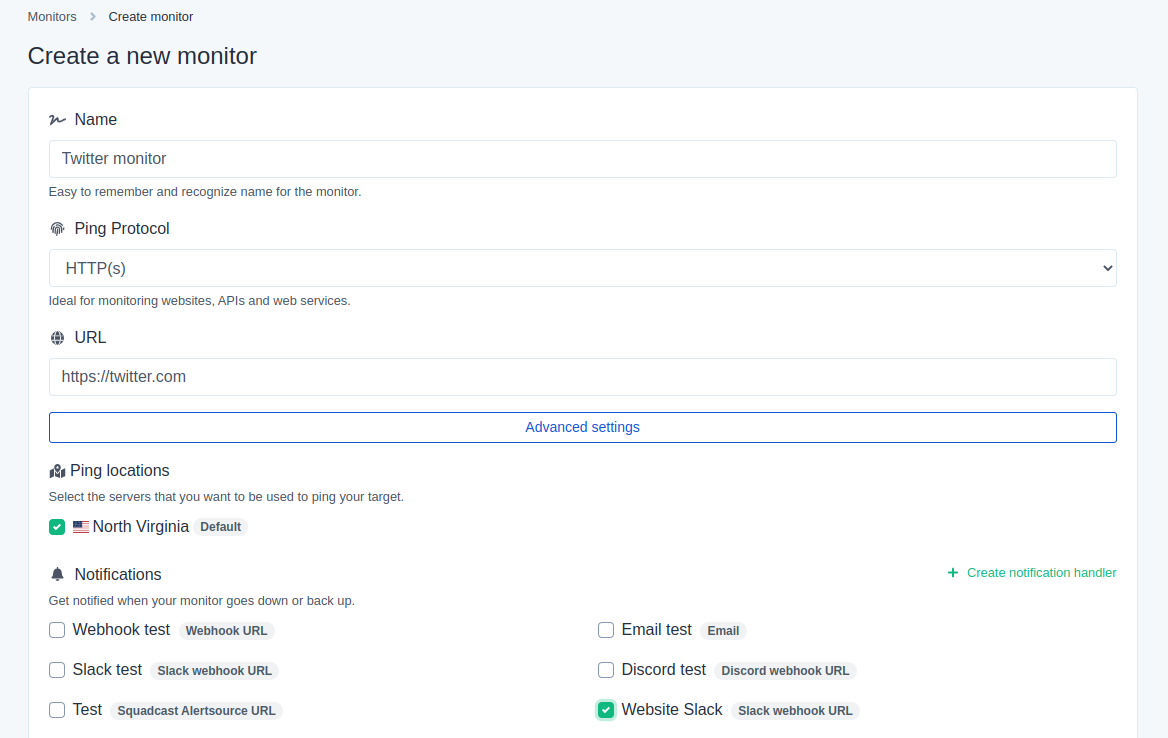Tick the Email test notification checkbox
This screenshot has height=738, width=1168.
[x=606, y=630]
